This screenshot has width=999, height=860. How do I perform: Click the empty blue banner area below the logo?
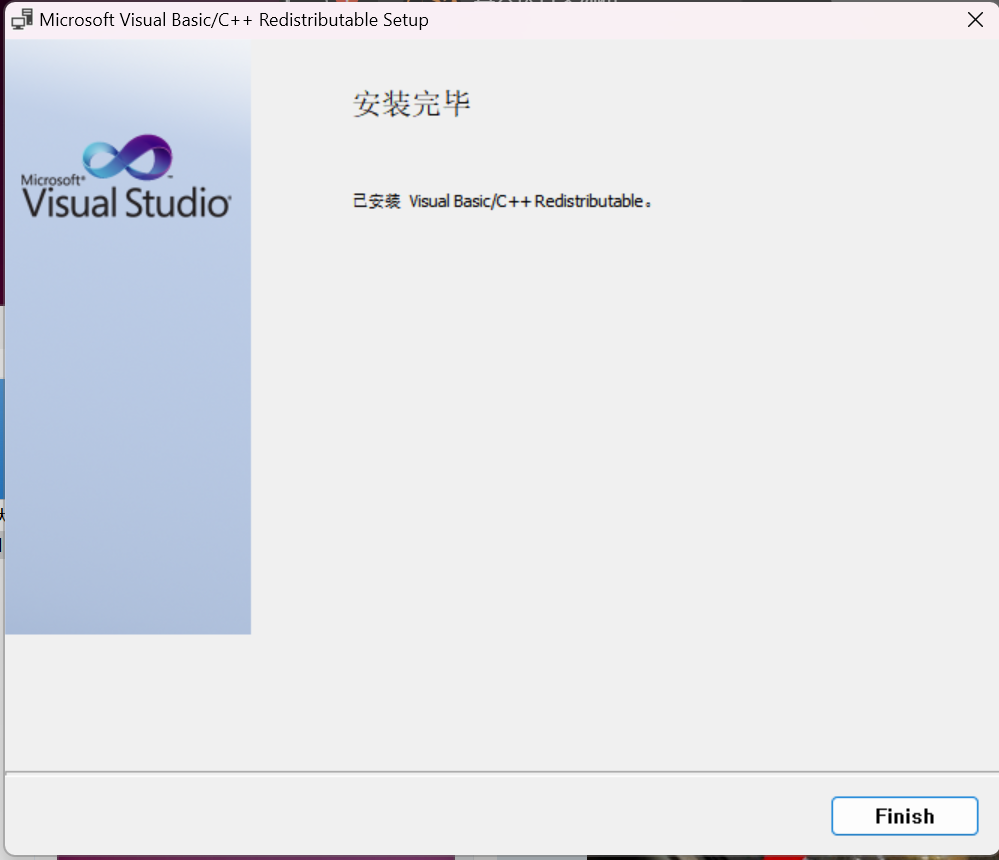127,420
